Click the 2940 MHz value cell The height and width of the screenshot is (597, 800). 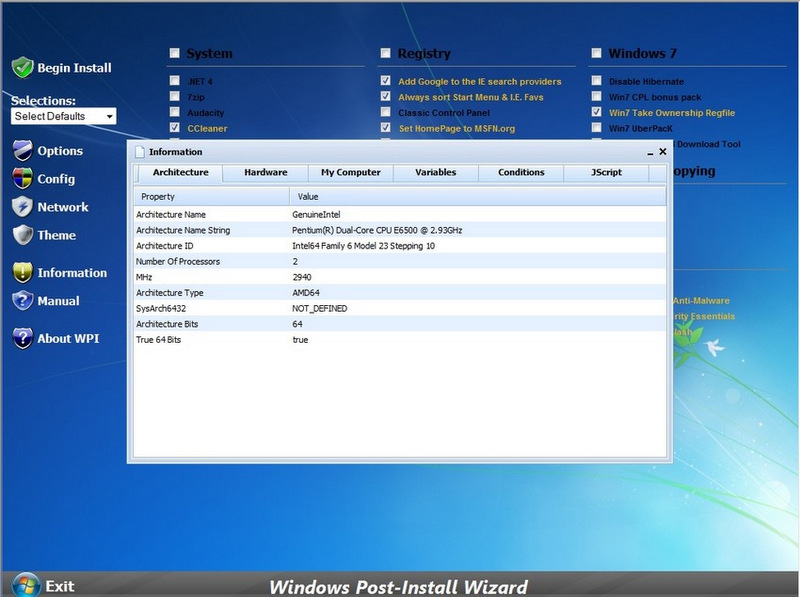click(302, 277)
